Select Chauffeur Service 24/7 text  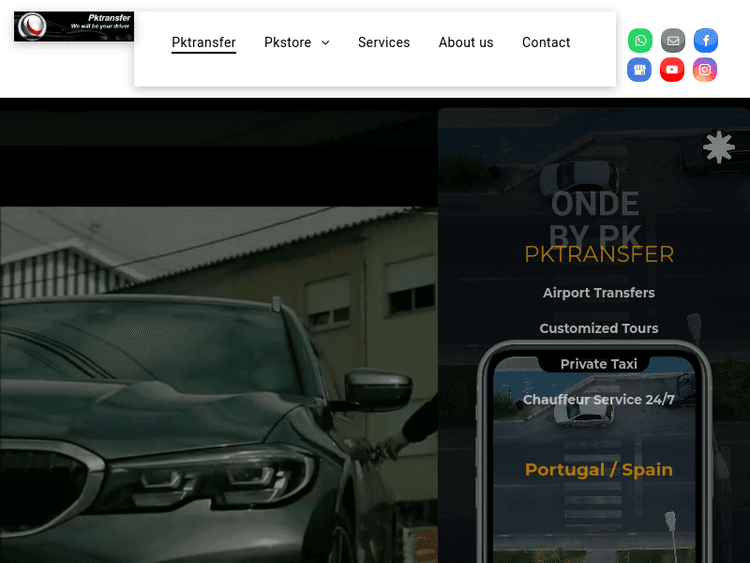[599, 399]
